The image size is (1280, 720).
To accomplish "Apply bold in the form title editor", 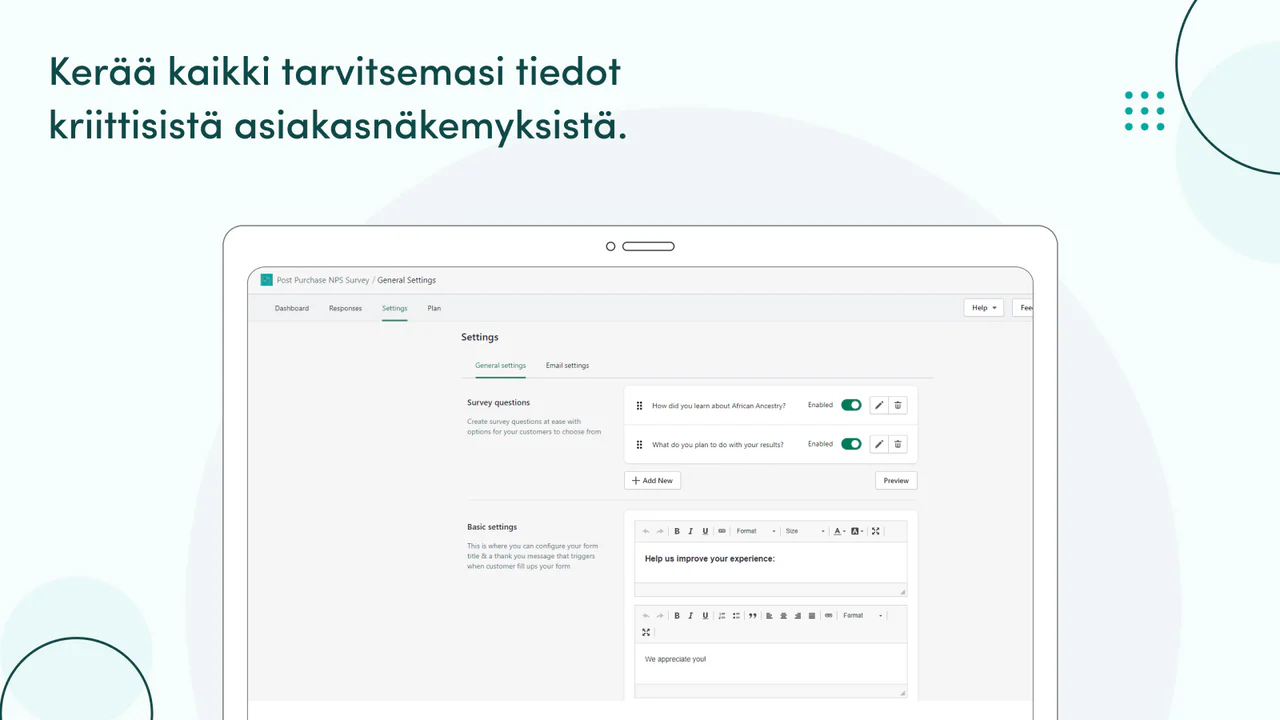I will tap(677, 531).
